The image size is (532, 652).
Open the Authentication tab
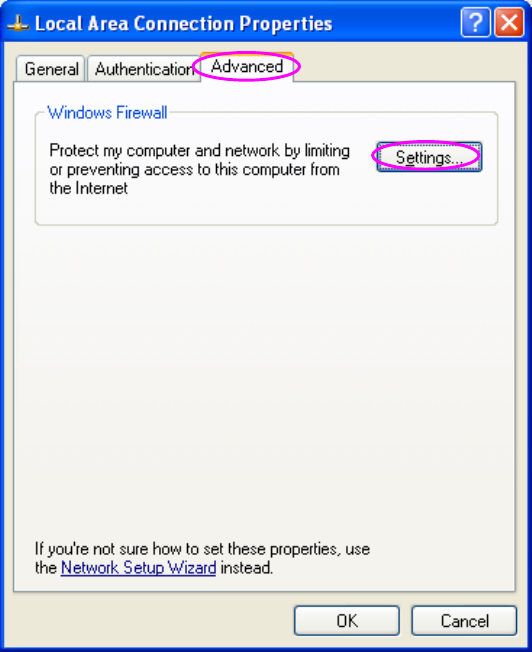click(144, 69)
